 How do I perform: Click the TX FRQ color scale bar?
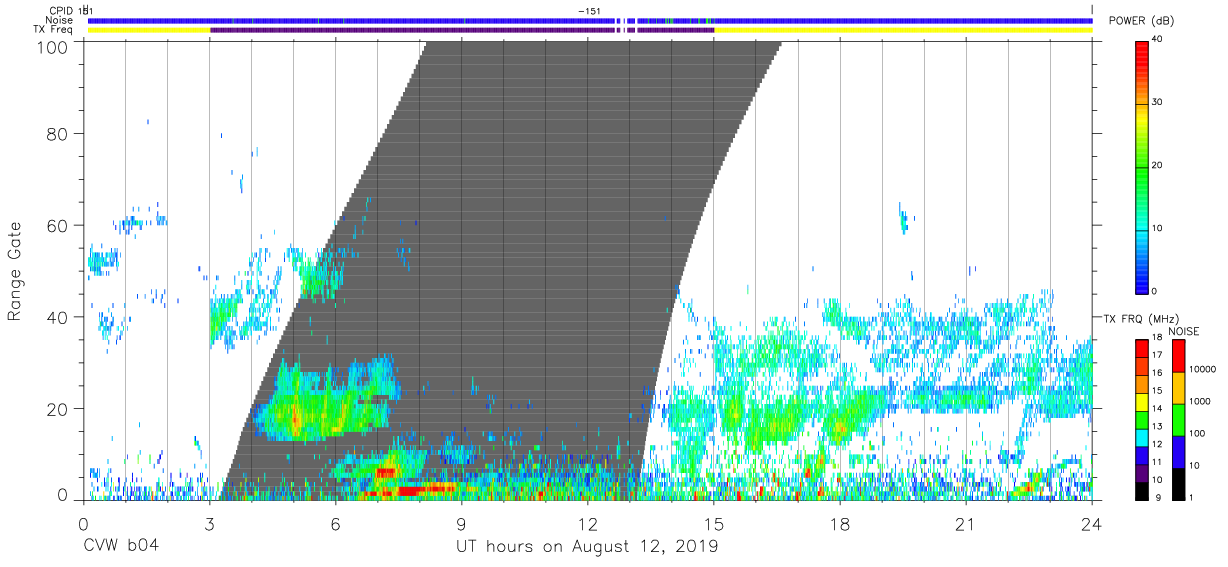(1141, 418)
